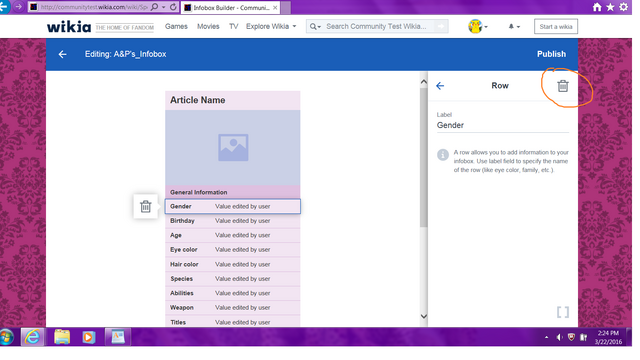Image resolution: width=640 pixels, height=360 pixels.
Task: Go back with Row panel back arrow
Action: (440, 86)
